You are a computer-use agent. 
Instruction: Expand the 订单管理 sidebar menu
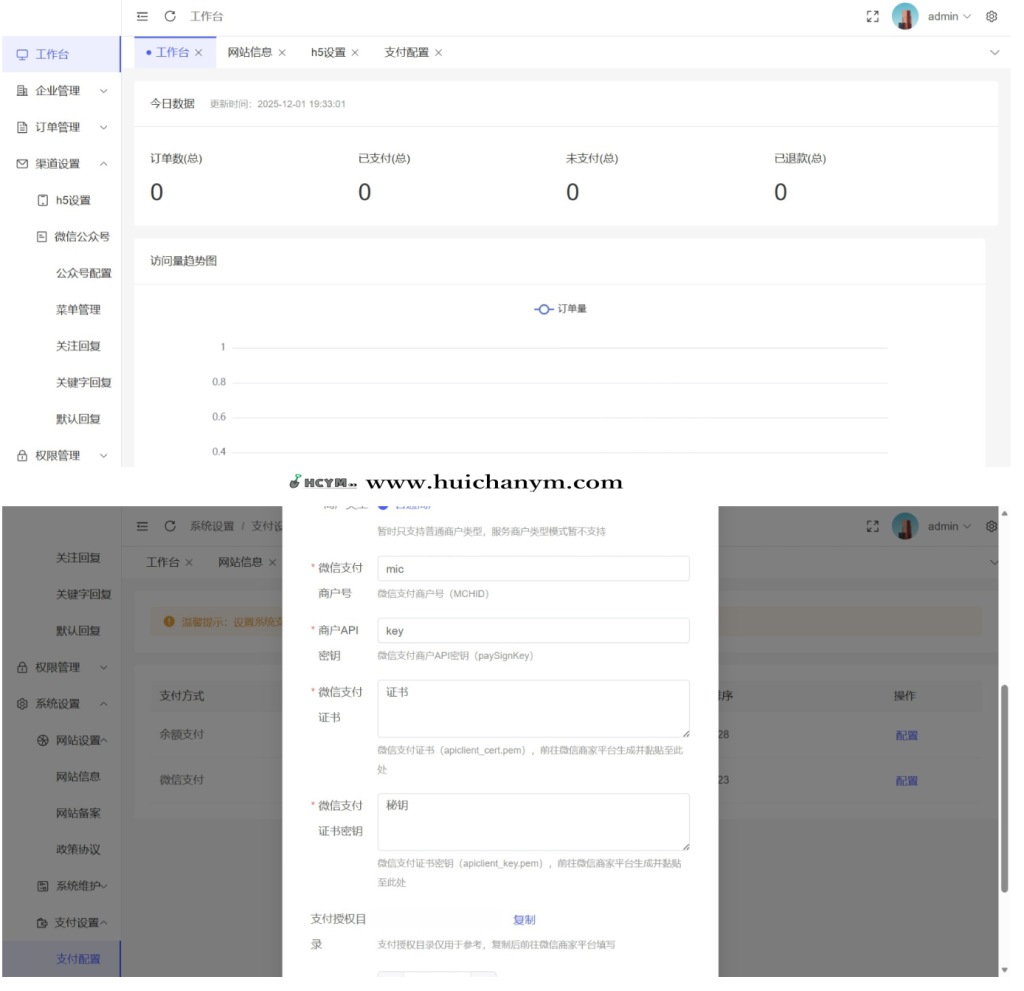[x=60, y=128]
